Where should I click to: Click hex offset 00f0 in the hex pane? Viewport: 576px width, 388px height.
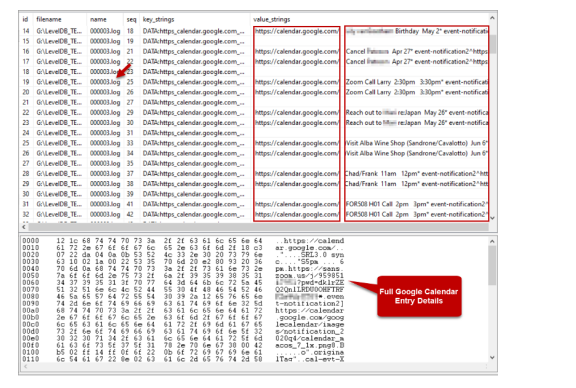click(30, 345)
